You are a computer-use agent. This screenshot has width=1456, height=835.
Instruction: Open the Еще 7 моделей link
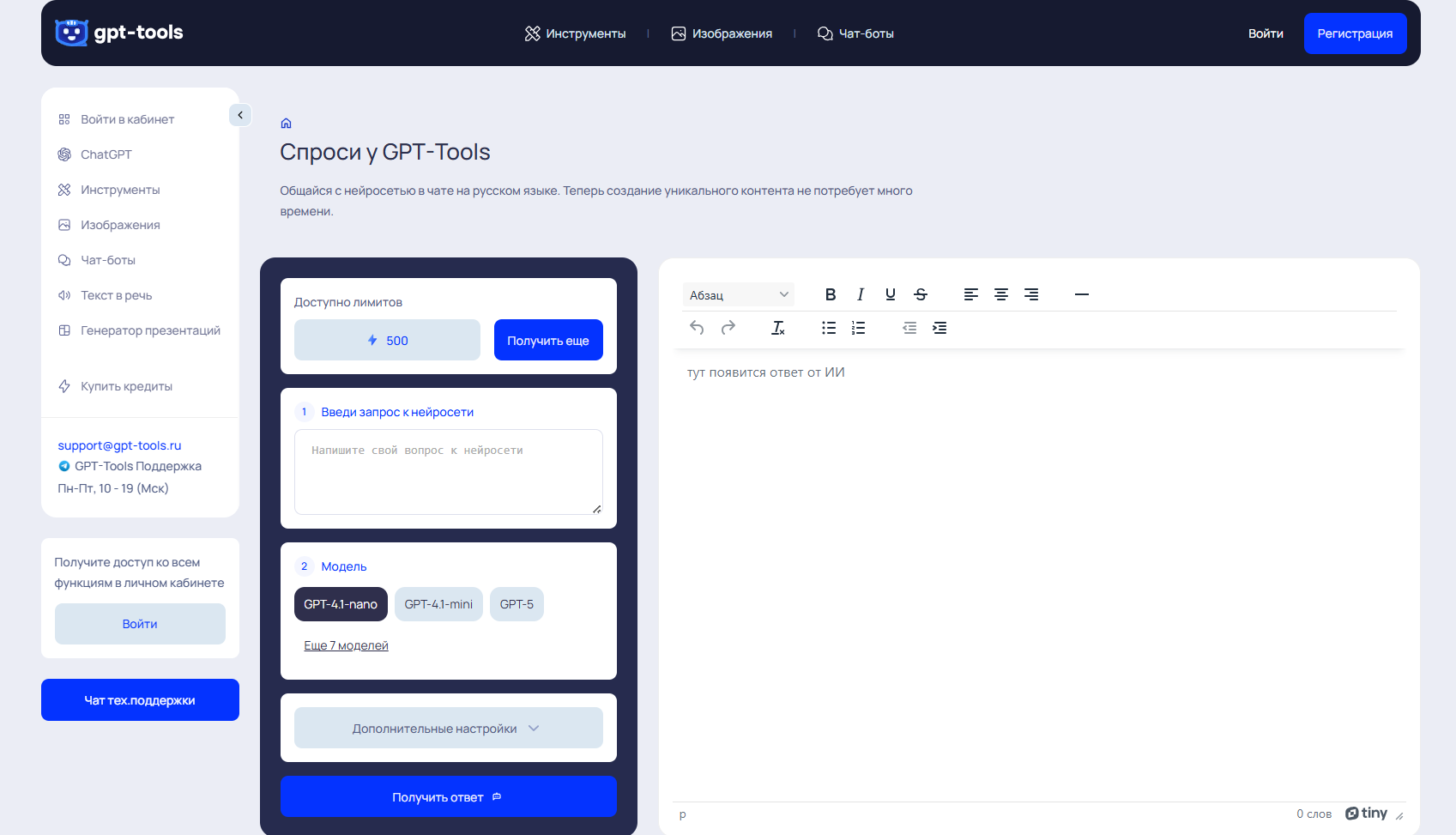[346, 644]
